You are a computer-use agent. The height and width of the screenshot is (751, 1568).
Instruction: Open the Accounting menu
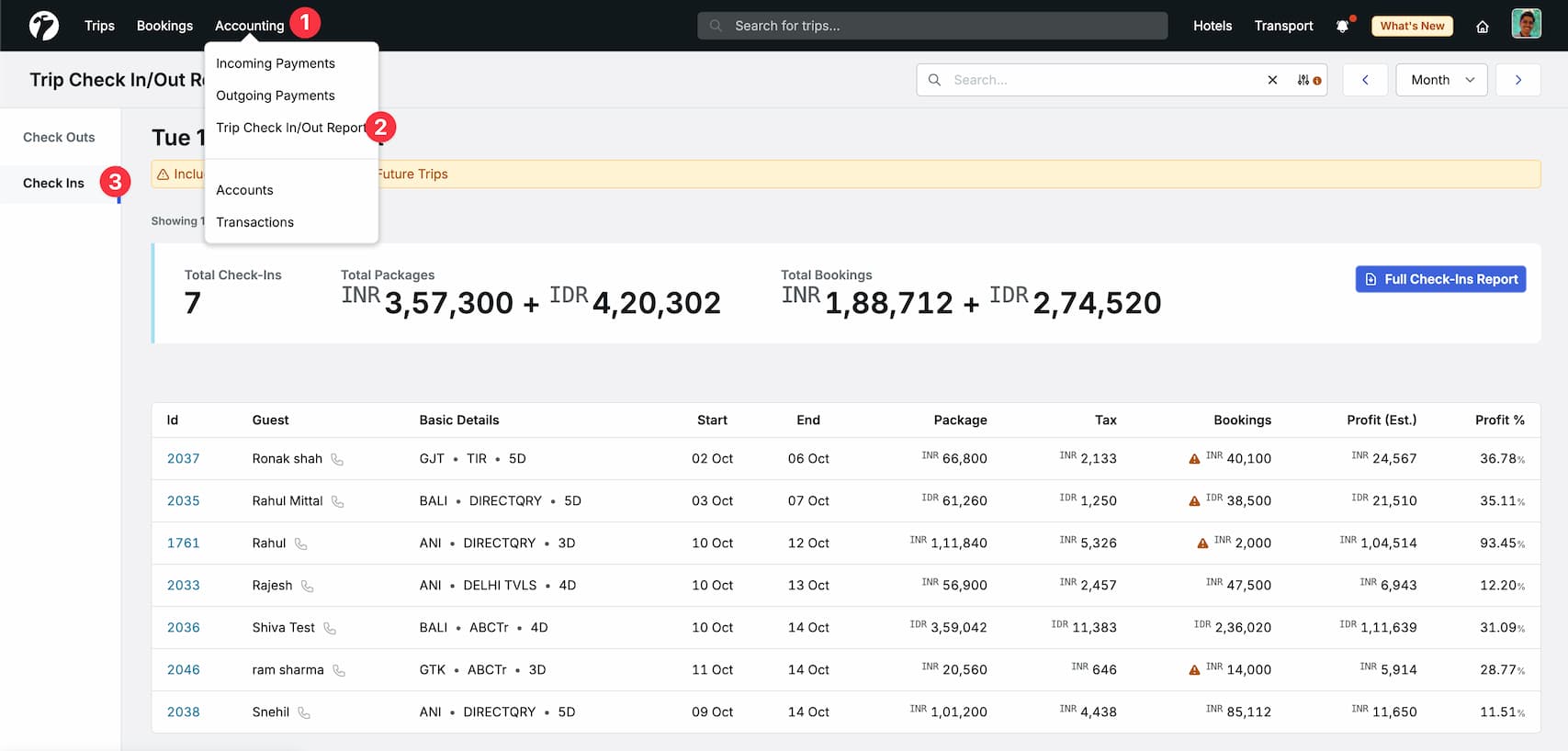tap(249, 26)
